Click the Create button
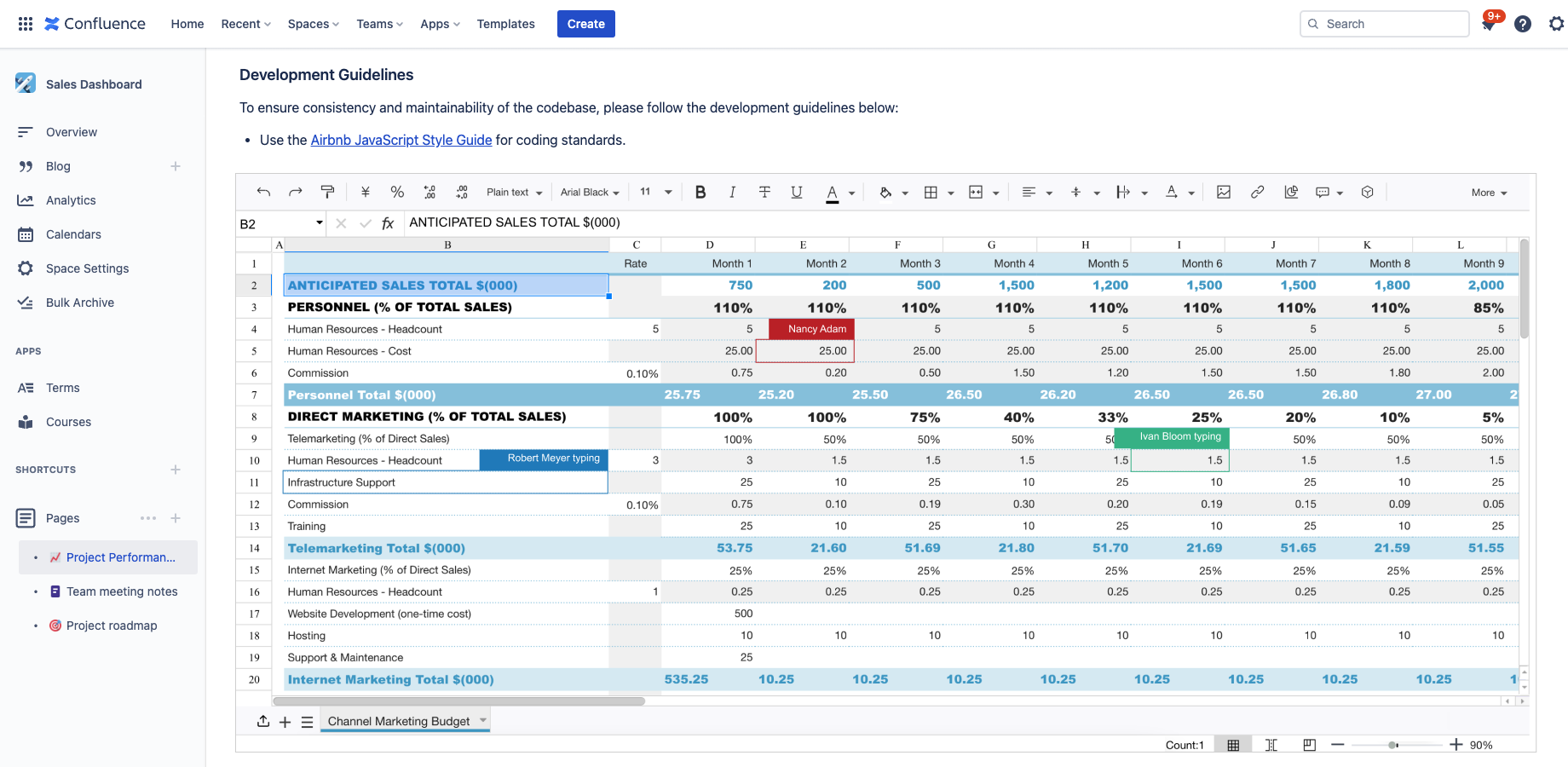 (x=585, y=24)
